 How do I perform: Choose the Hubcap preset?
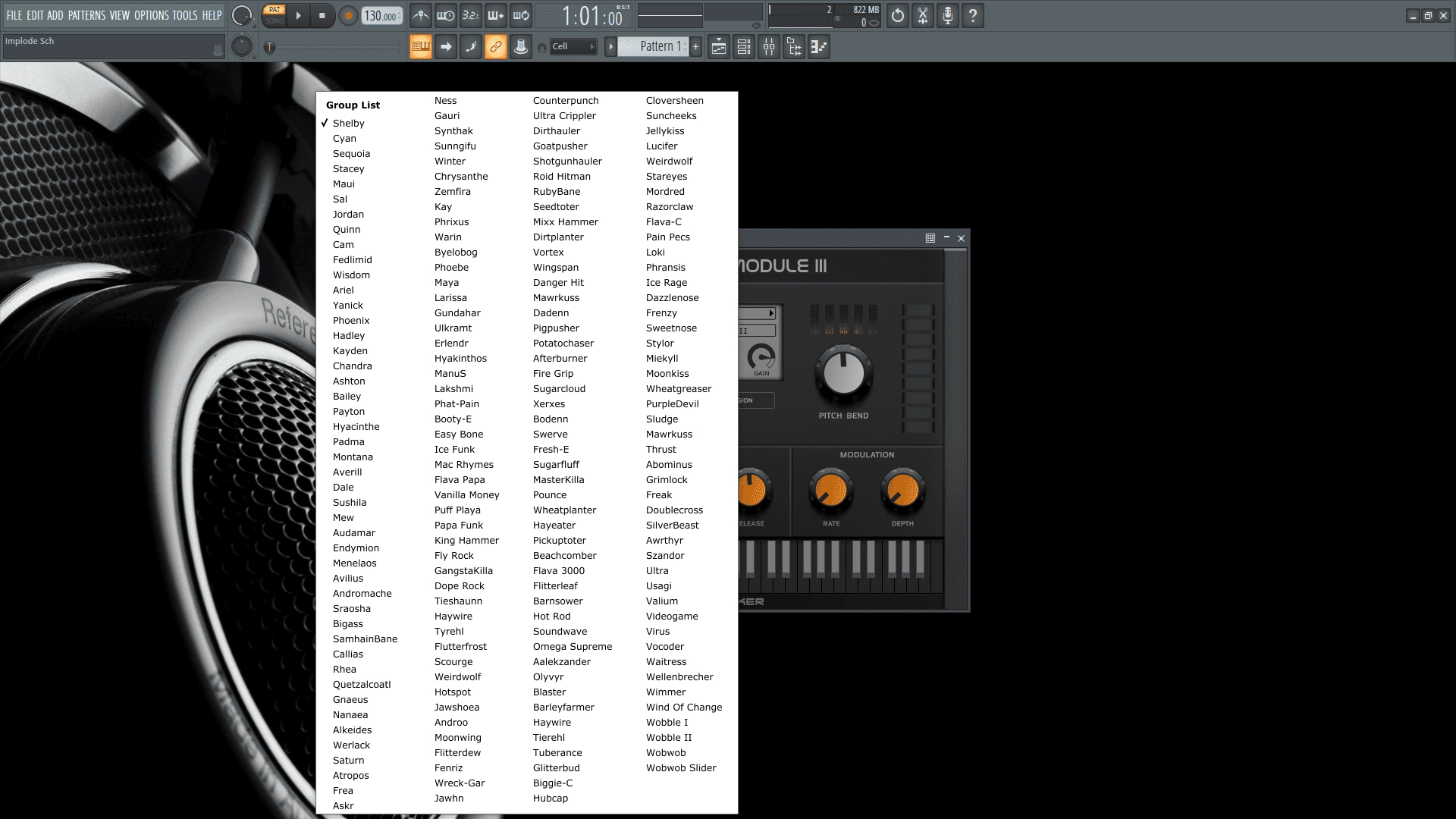tap(550, 799)
